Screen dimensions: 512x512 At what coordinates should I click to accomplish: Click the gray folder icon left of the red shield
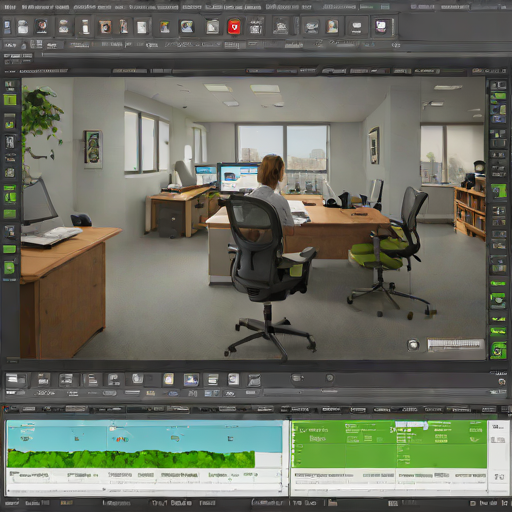[x=212, y=27]
